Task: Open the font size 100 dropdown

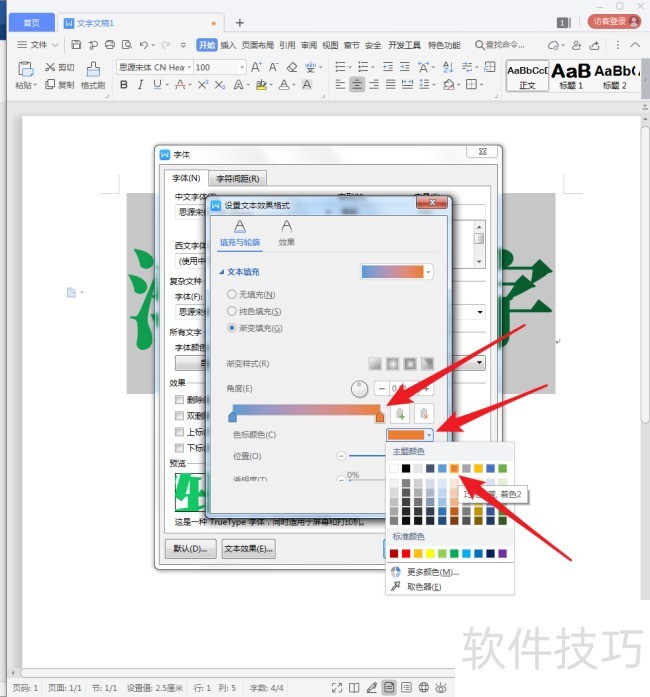Action: click(242, 67)
